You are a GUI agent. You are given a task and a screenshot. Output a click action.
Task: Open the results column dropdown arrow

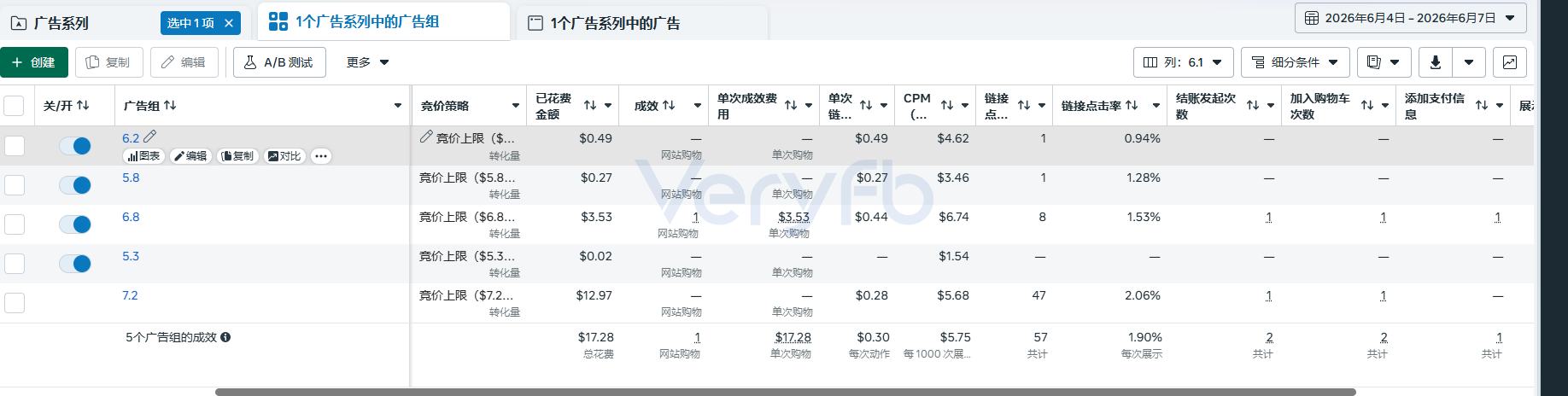click(698, 106)
